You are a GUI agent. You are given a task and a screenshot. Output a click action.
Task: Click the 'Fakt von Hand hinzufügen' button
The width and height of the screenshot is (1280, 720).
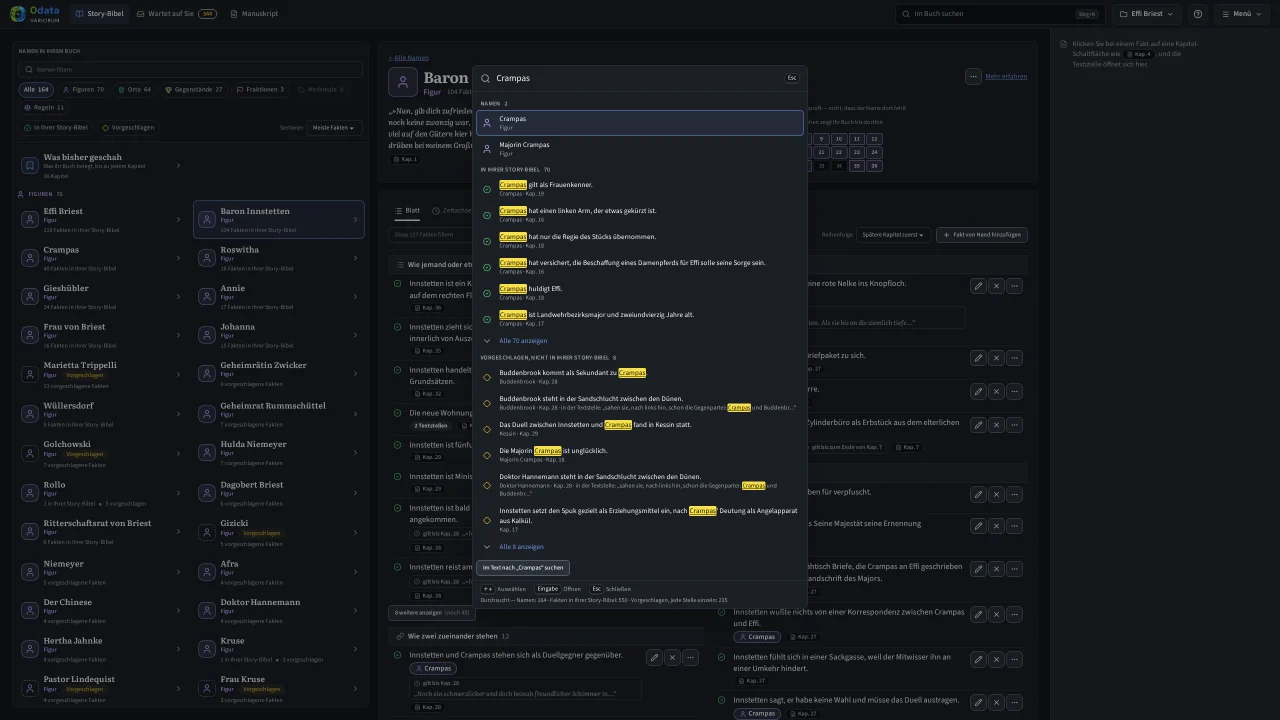(982, 234)
